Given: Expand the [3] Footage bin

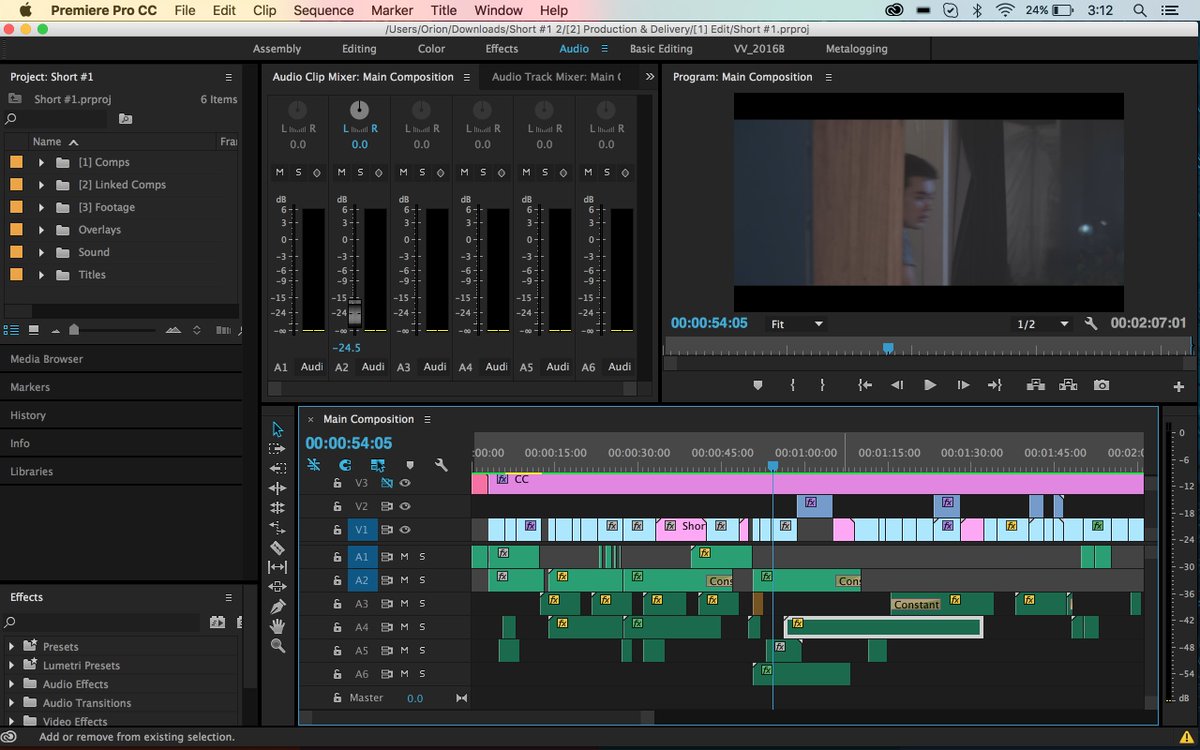Looking at the screenshot, I should 41,207.
